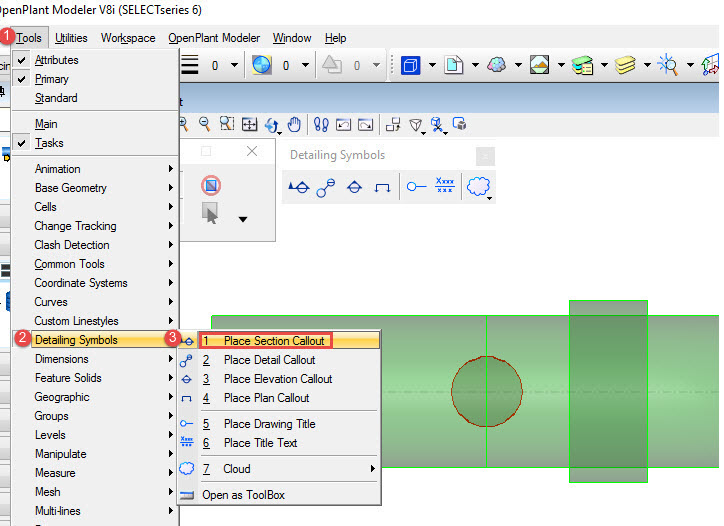The width and height of the screenshot is (724, 526).
Task: Click Open as ToolBox
Action: coord(279,495)
